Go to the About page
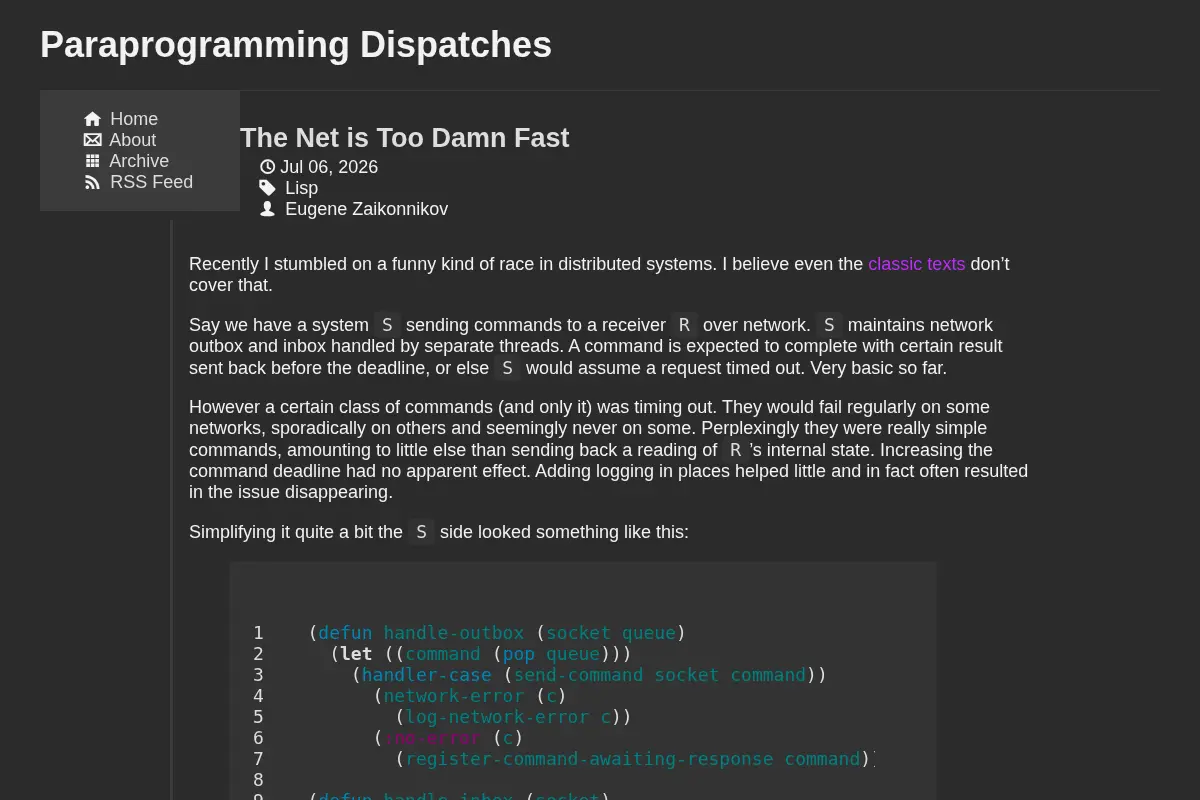 (132, 140)
